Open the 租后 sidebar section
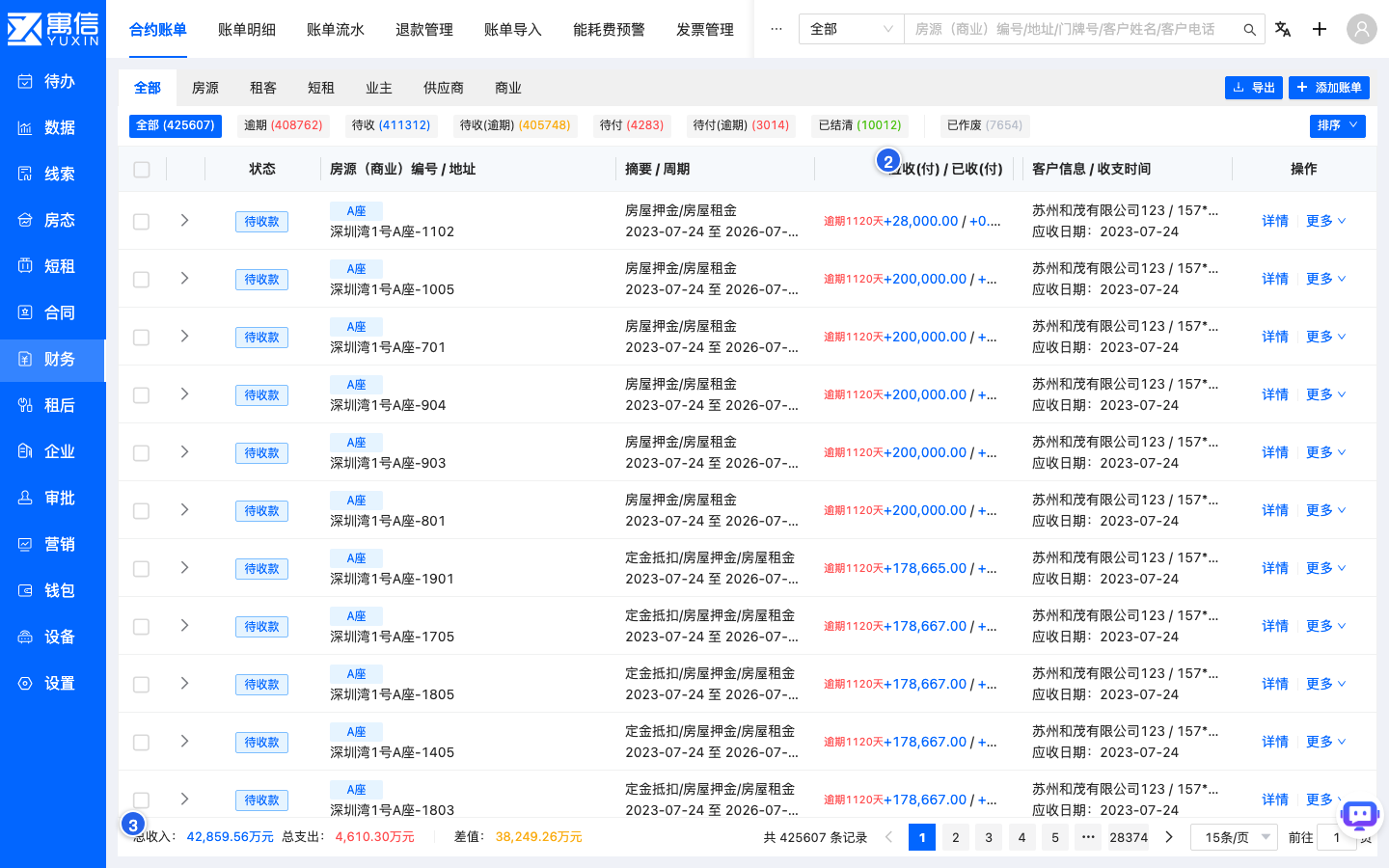The image size is (1389, 868). coord(52,405)
